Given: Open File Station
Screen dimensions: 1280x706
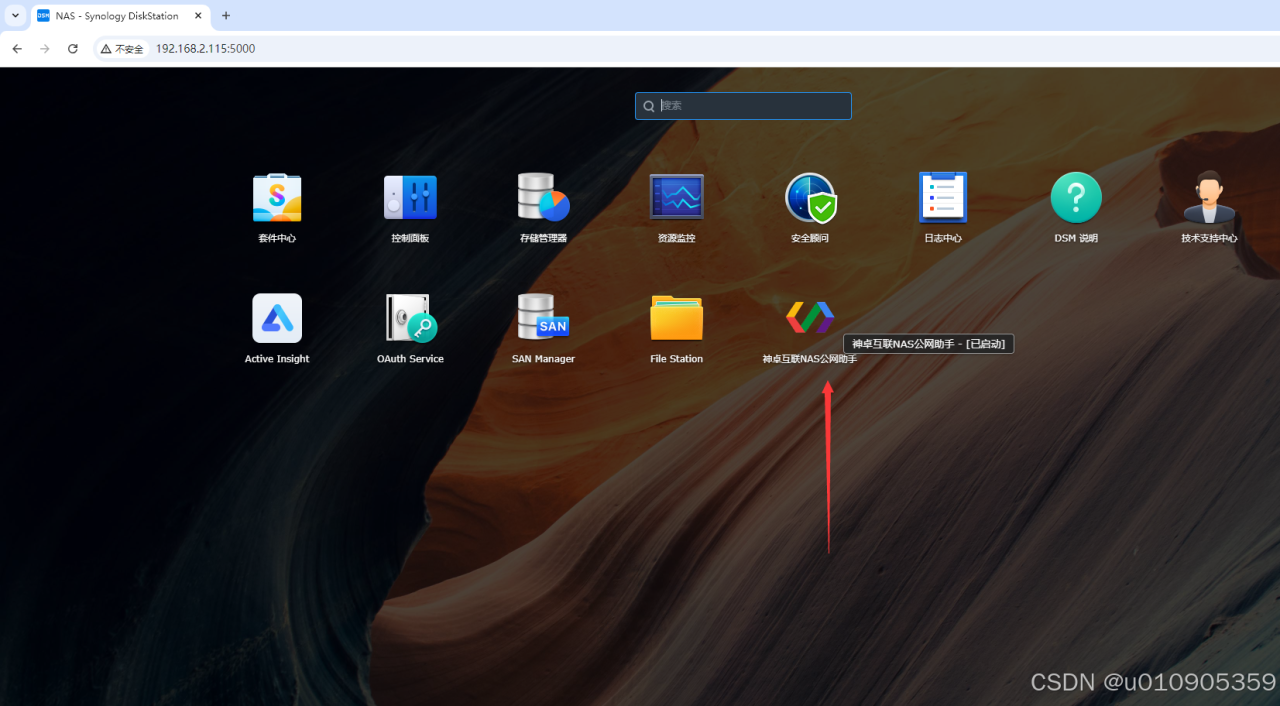Looking at the screenshot, I should click(676, 318).
